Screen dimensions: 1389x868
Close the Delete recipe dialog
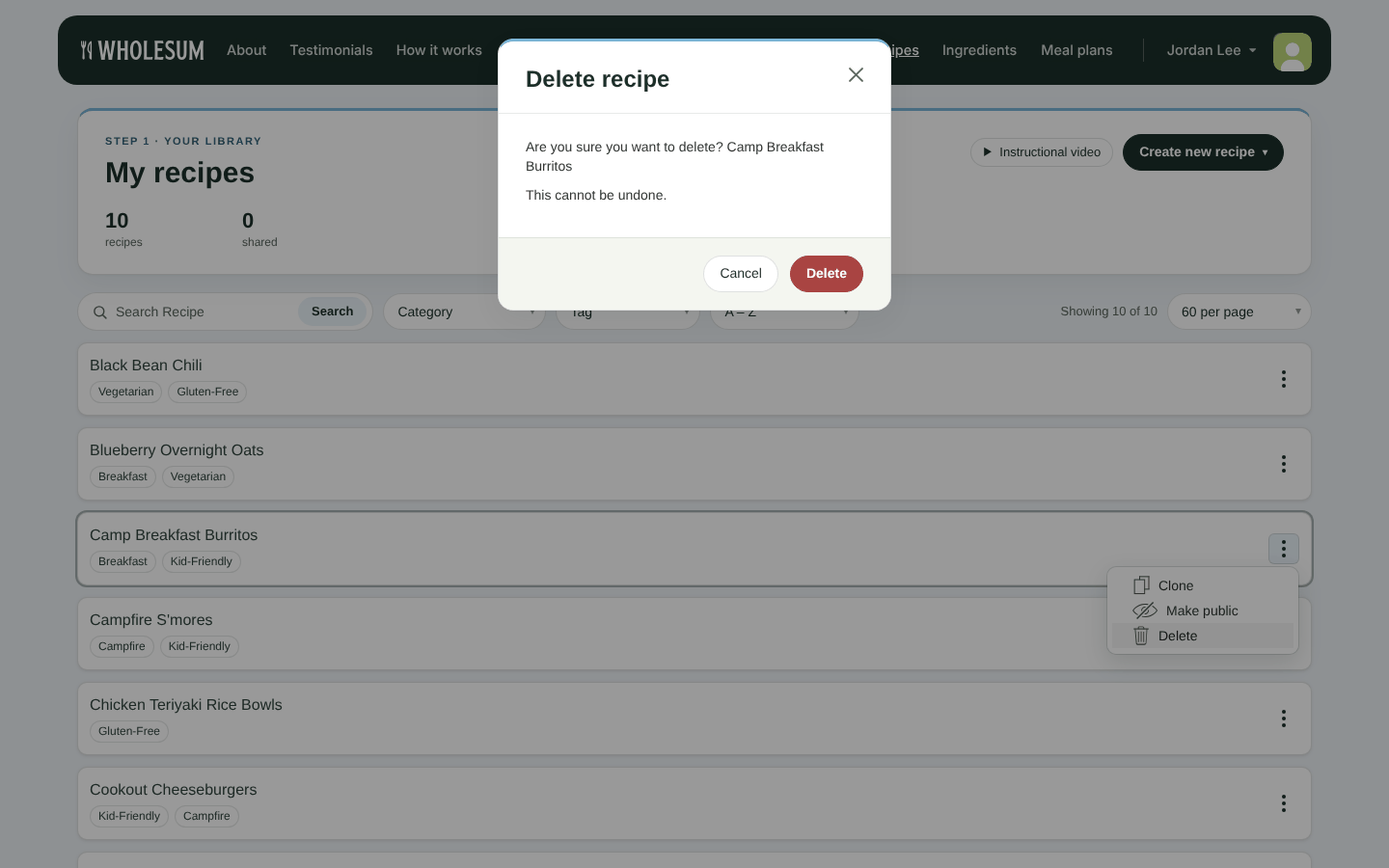(856, 75)
